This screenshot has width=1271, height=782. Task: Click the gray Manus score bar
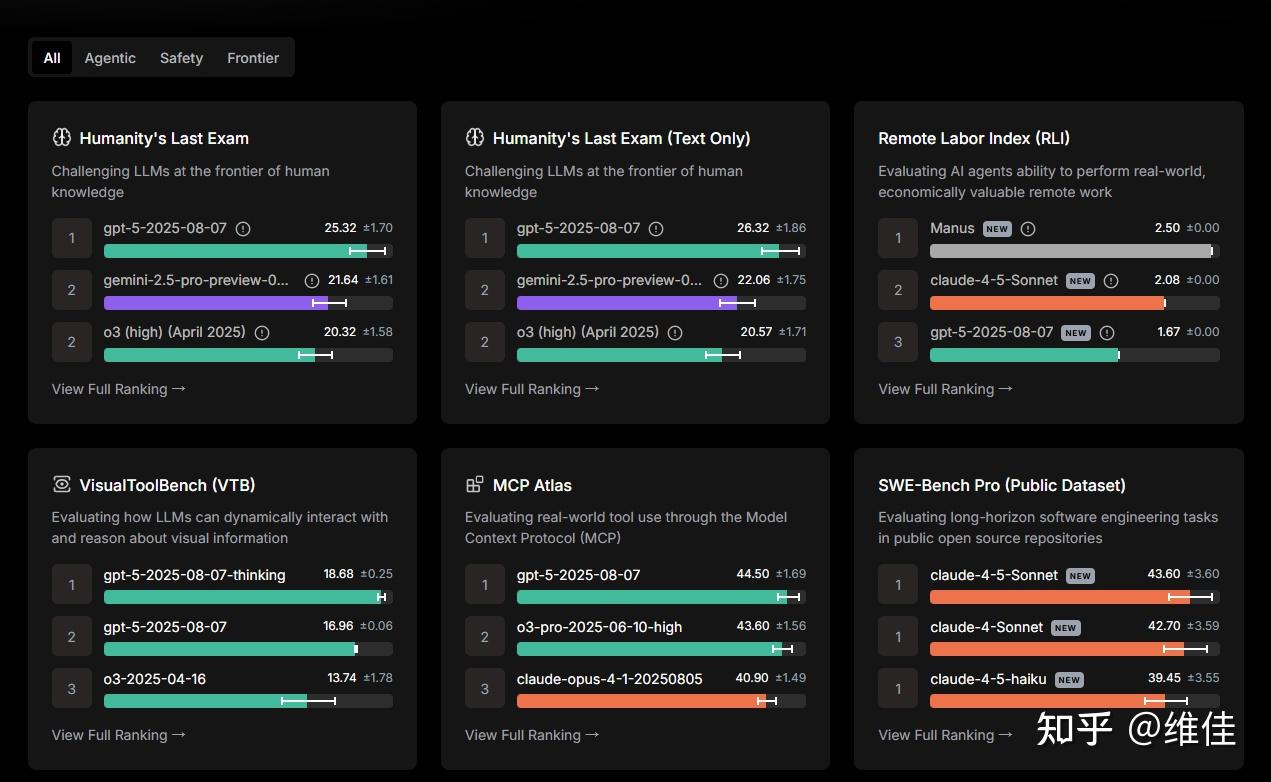(x=1070, y=251)
